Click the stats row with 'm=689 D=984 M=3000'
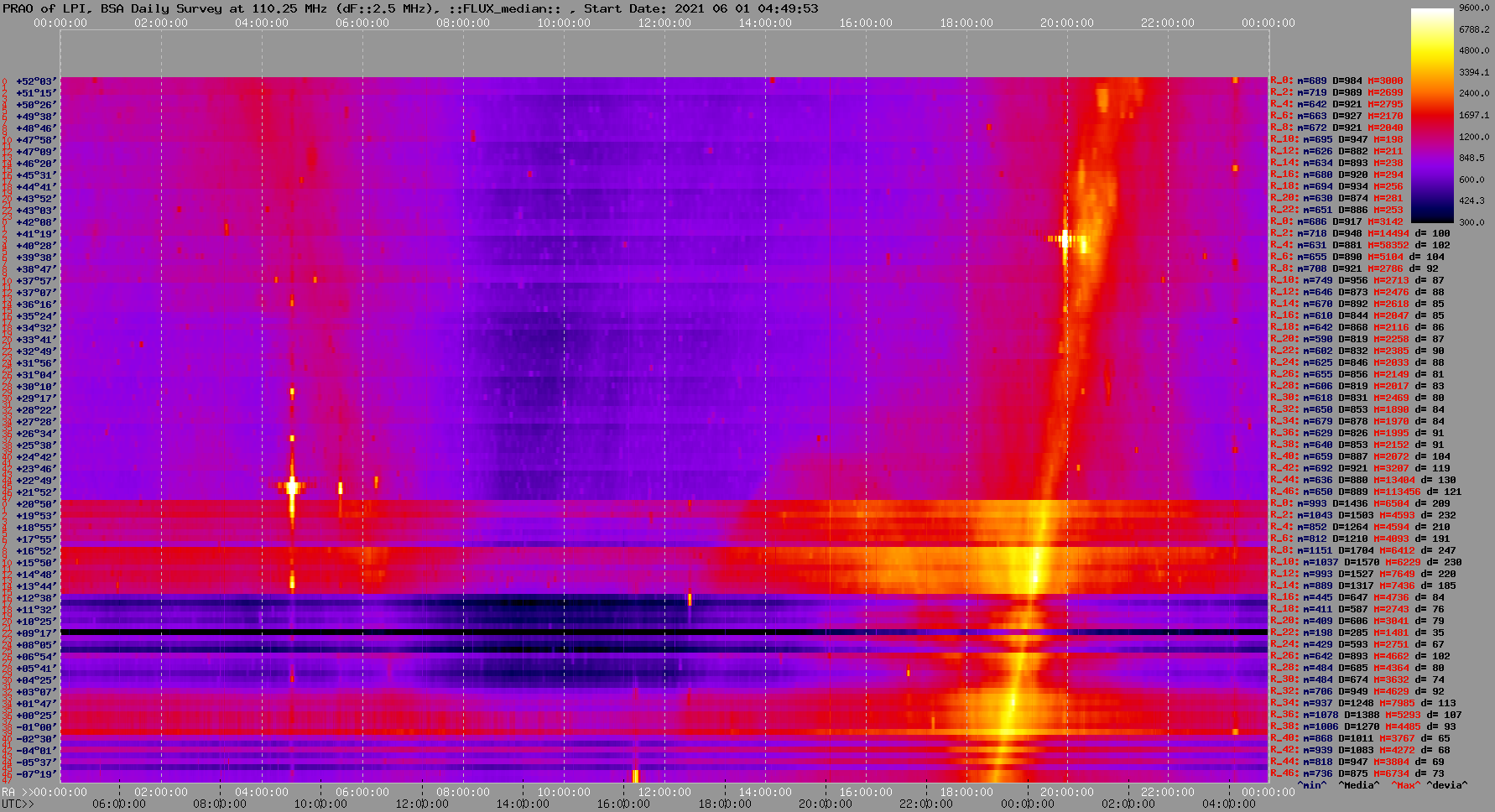This screenshot has width=1495, height=812. pyautogui.click(x=1336, y=81)
